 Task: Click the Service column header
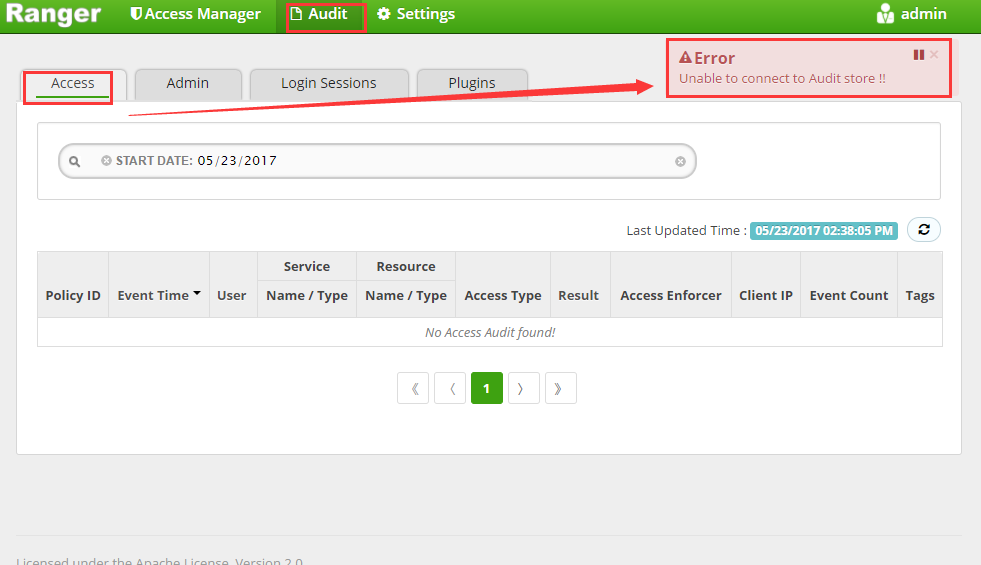307,267
